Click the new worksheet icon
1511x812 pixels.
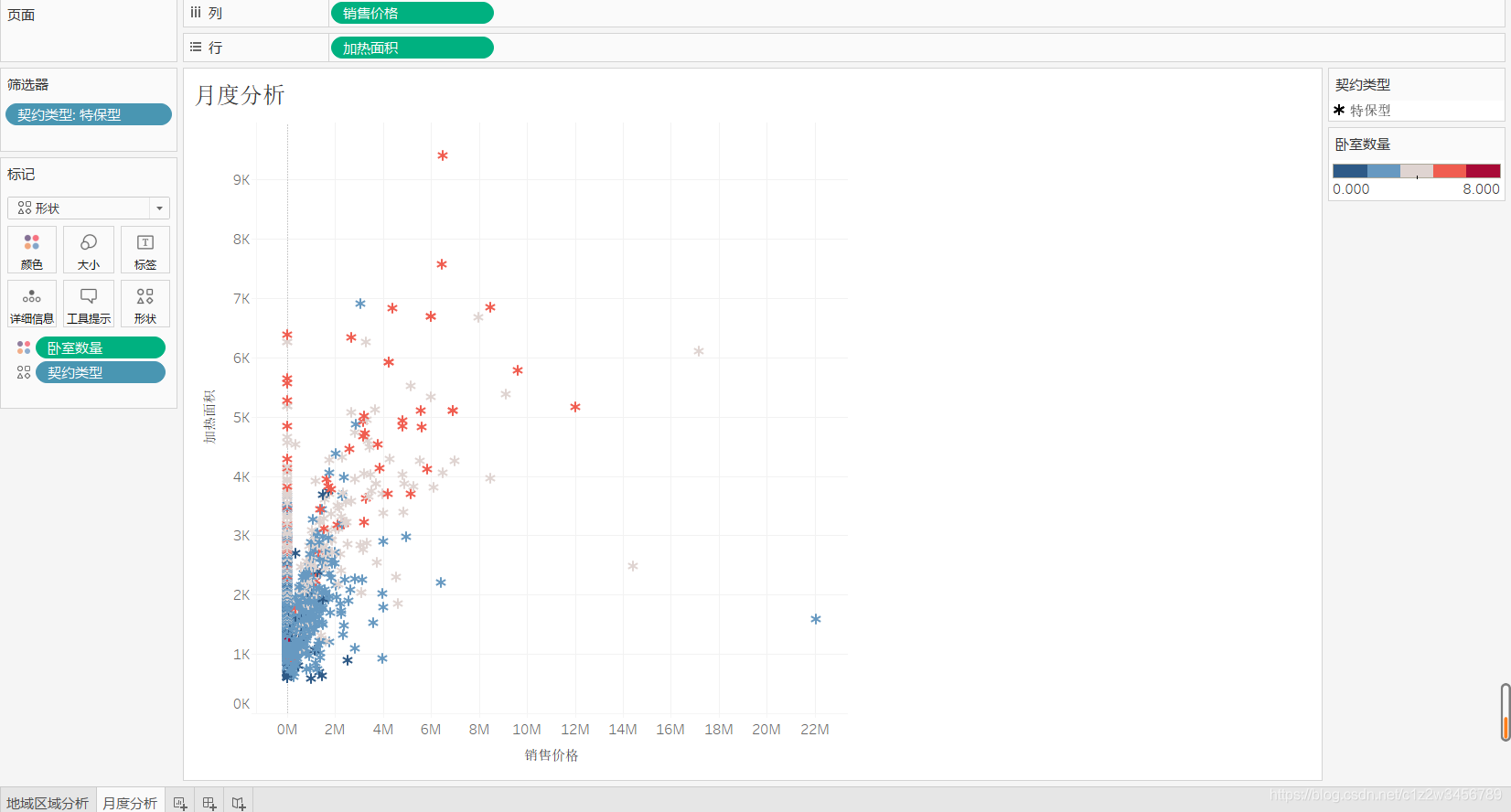(180, 803)
